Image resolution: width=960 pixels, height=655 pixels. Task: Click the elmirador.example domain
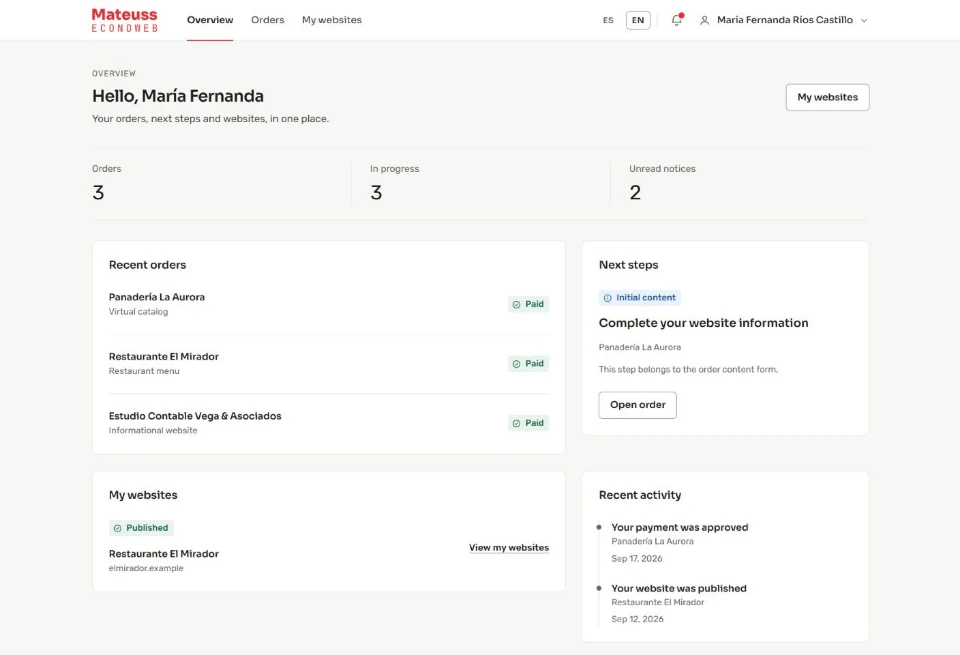point(146,568)
